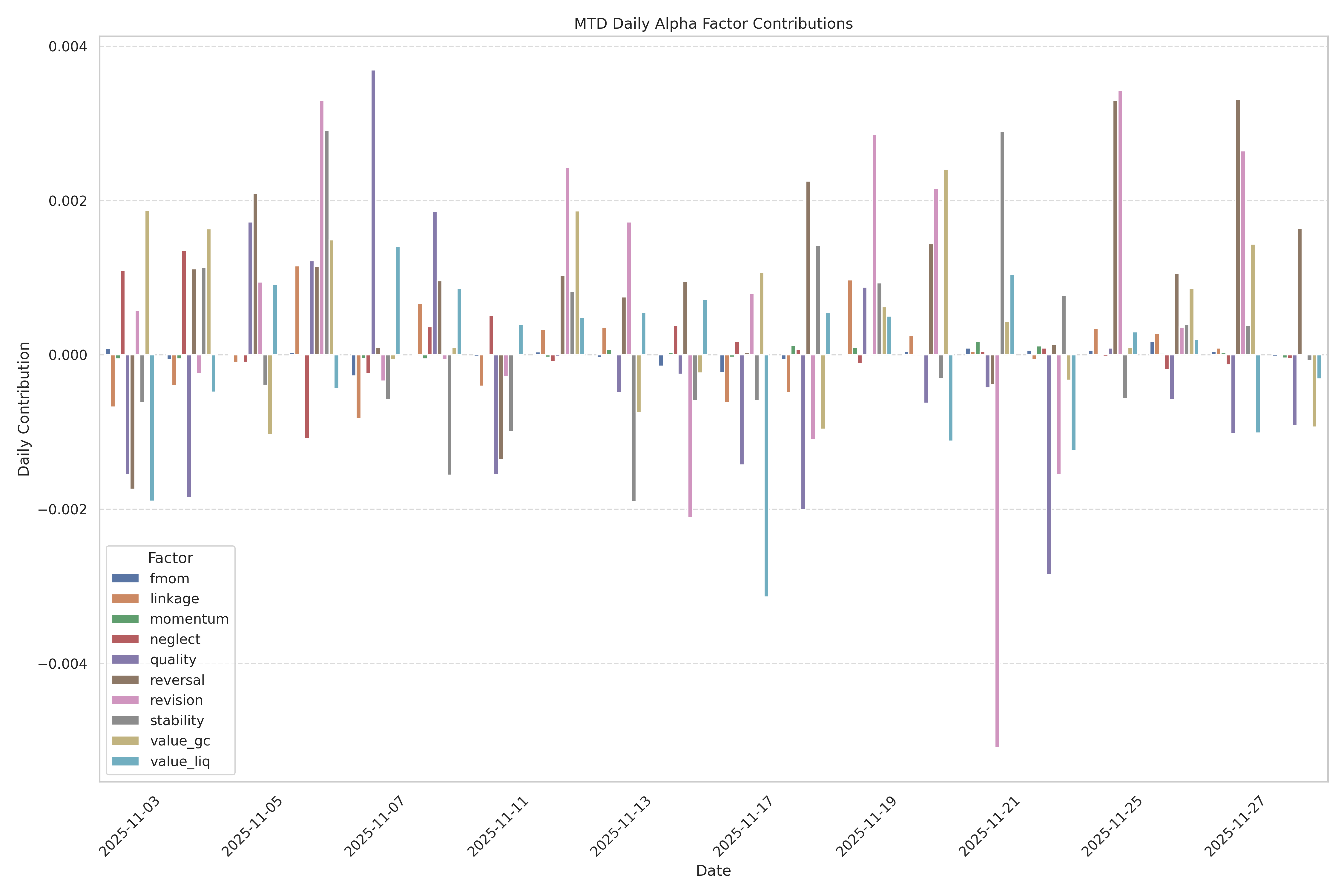Click the −0.002 y-axis tick label

[x=62, y=510]
